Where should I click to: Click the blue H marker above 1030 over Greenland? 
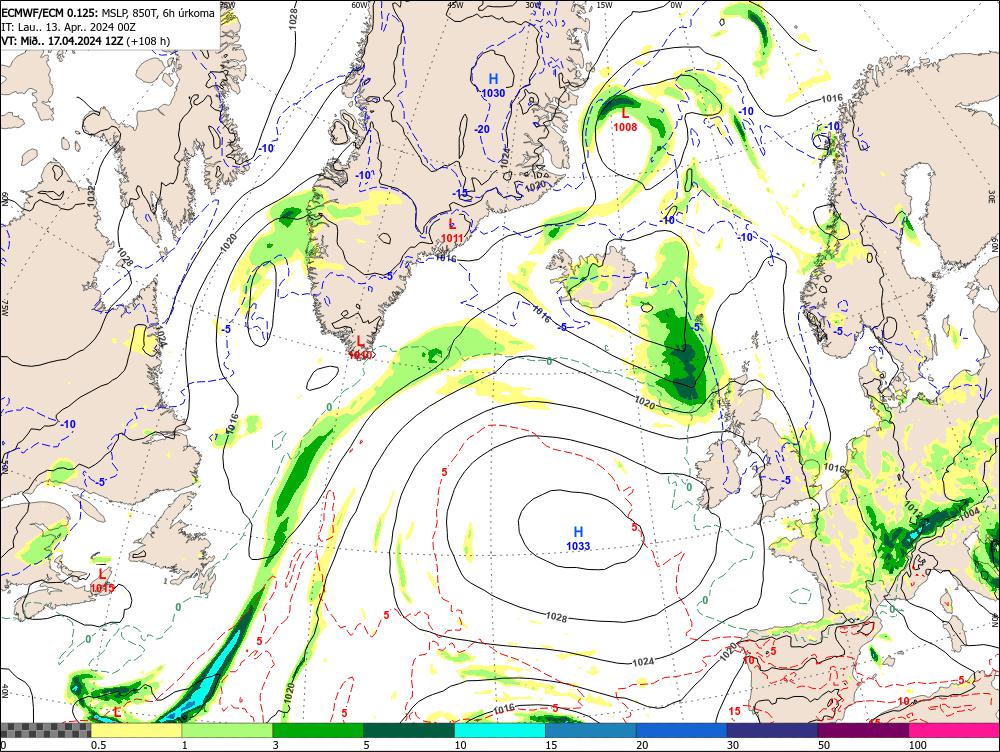coord(494,79)
